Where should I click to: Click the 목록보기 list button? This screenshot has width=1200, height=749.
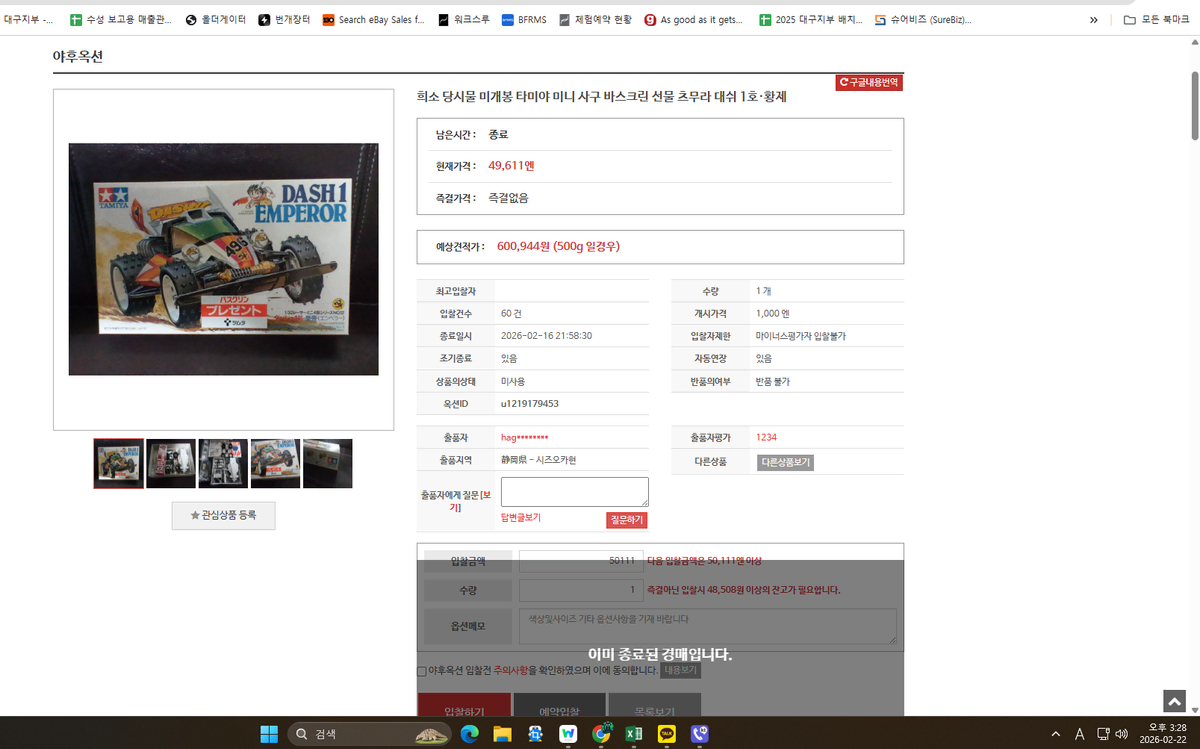click(654, 706)
